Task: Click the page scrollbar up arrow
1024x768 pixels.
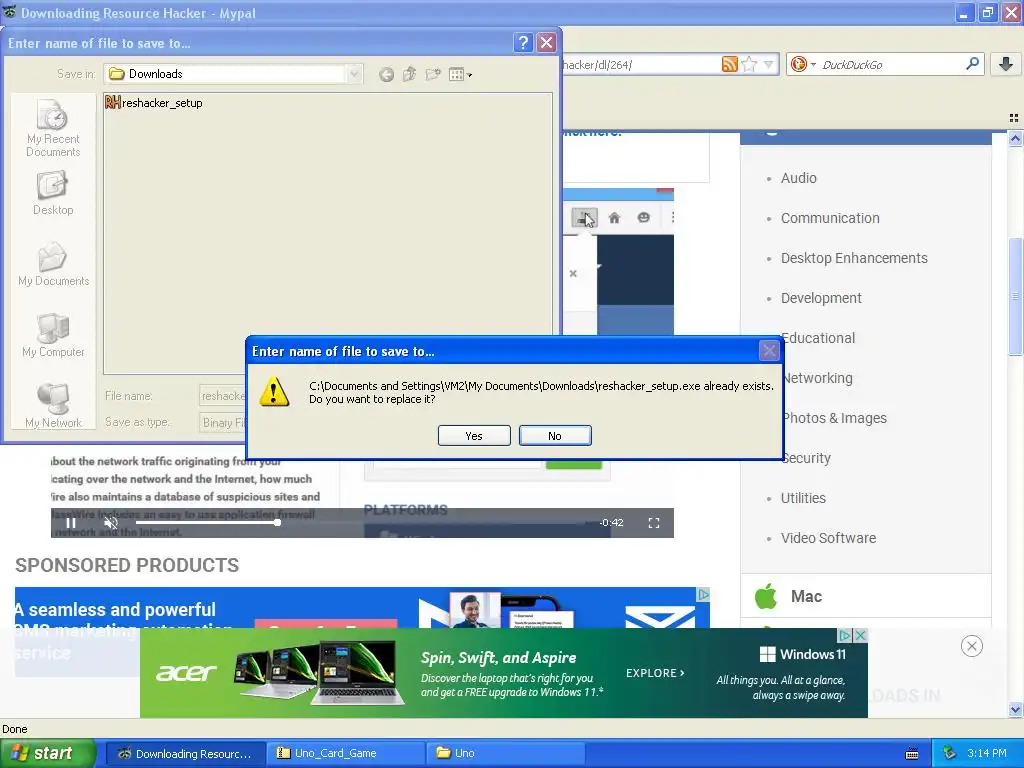Action: point(1015,138)
